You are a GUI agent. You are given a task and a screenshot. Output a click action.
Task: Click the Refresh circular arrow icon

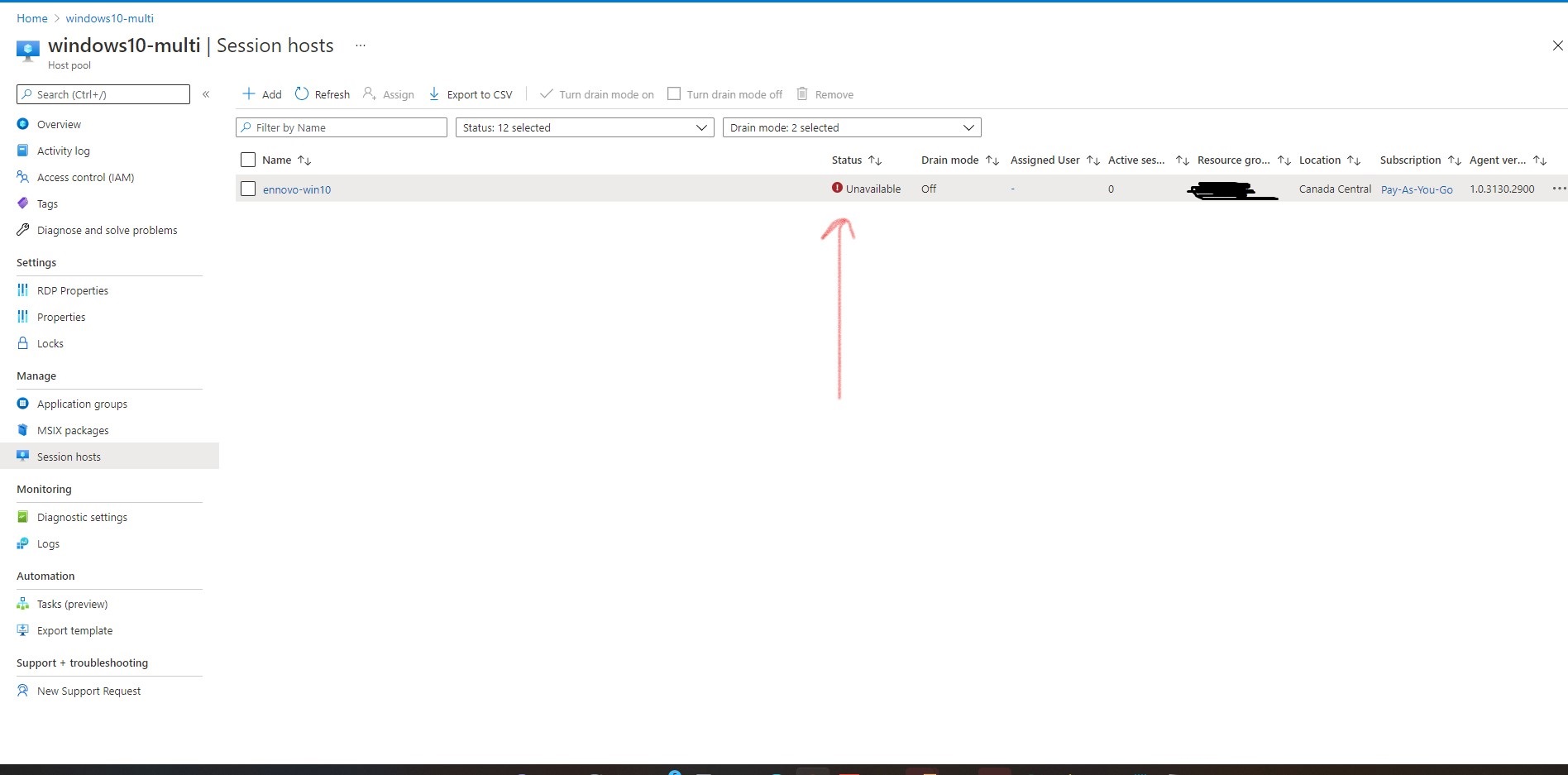pyautogui.click(x=302, y=93)
